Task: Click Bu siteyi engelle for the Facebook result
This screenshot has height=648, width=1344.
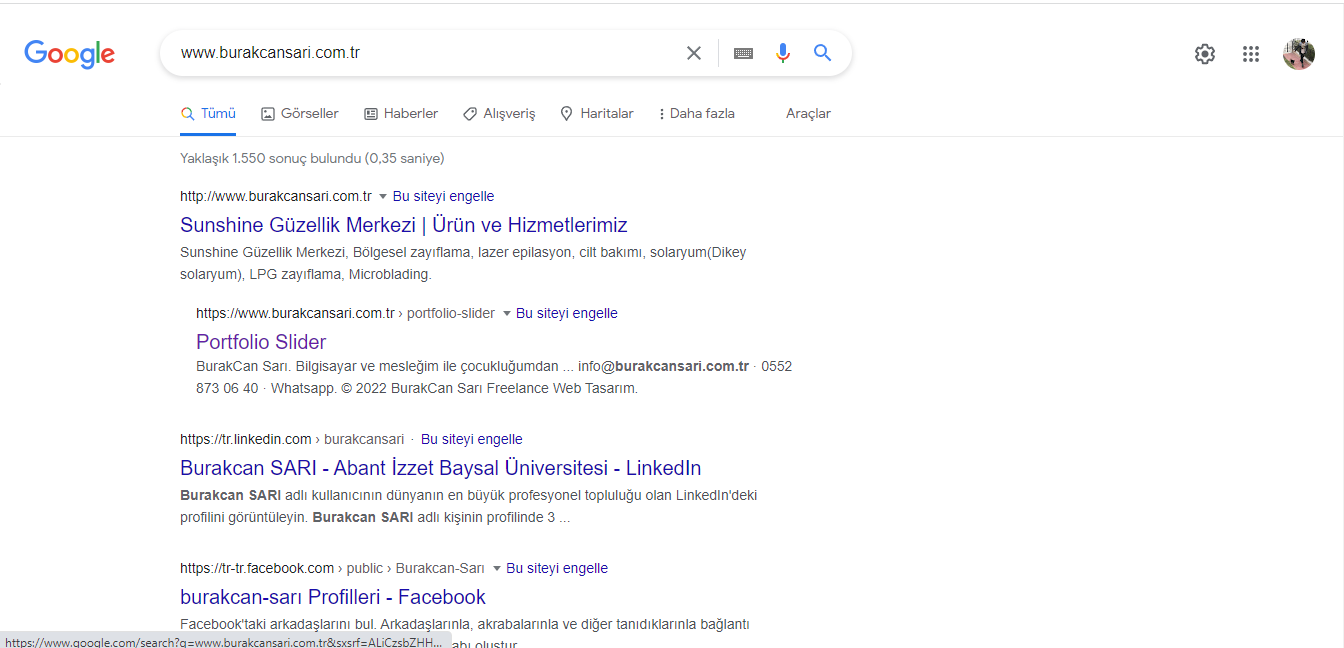Action: [557, 568]
